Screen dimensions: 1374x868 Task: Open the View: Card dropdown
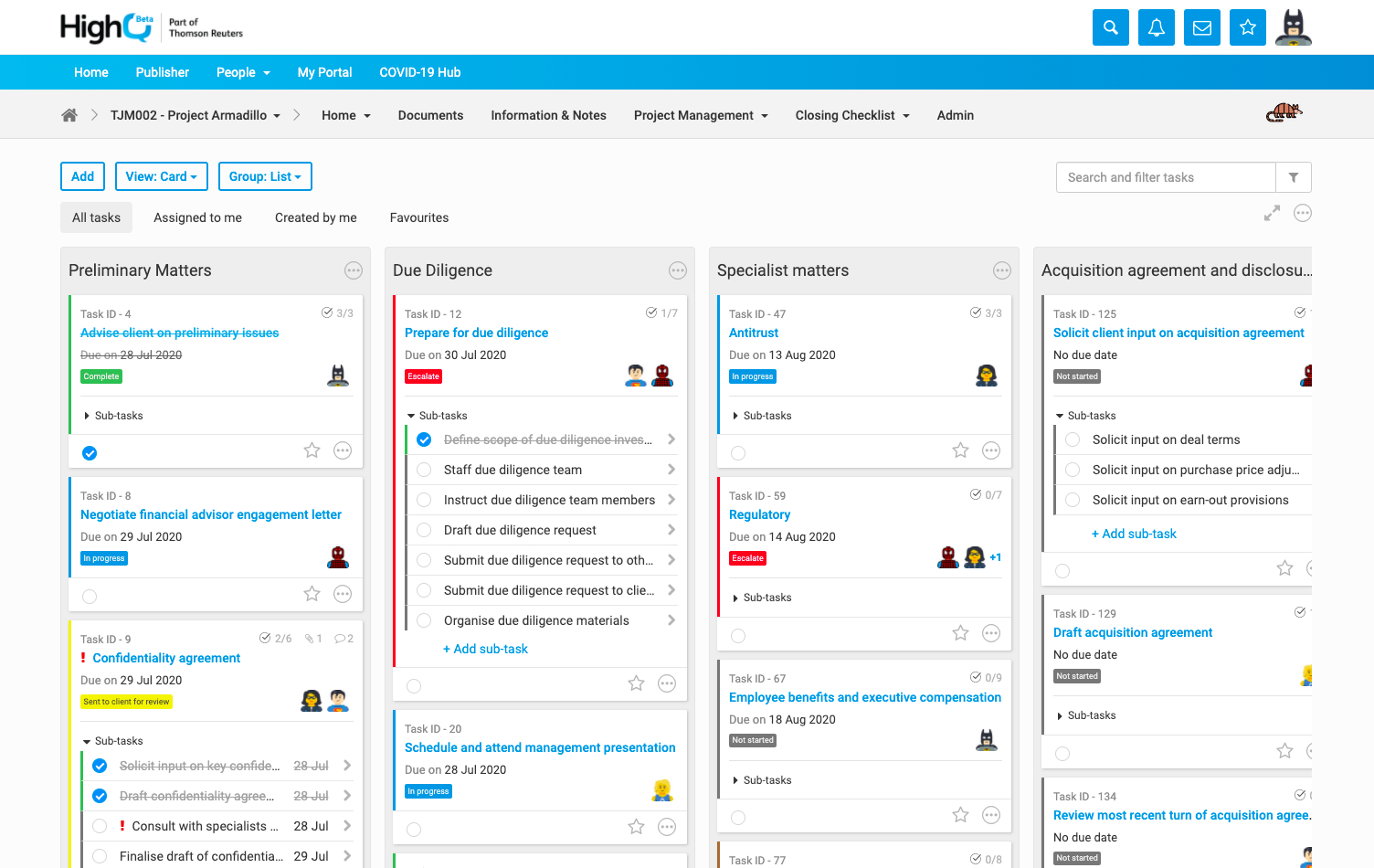pos(161,176)
